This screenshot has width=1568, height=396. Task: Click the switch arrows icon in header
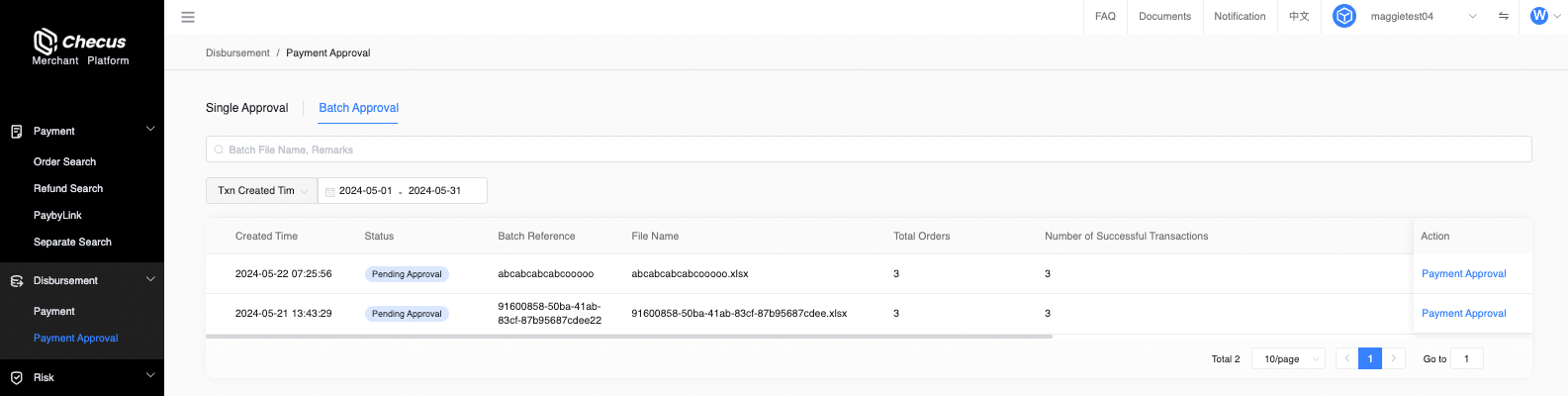(x=1504, y=16)
